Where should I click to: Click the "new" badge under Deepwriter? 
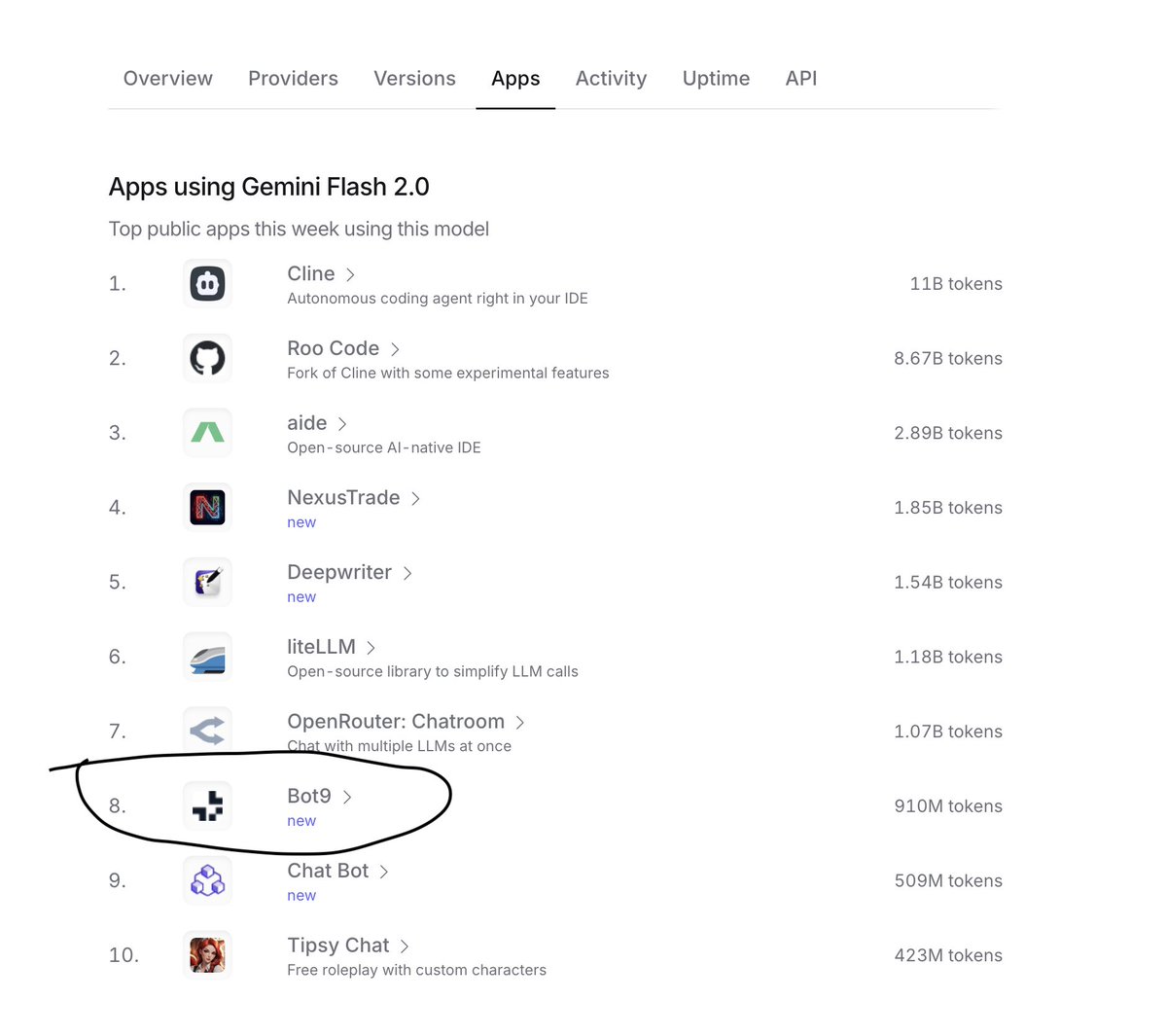click(301, 597)
